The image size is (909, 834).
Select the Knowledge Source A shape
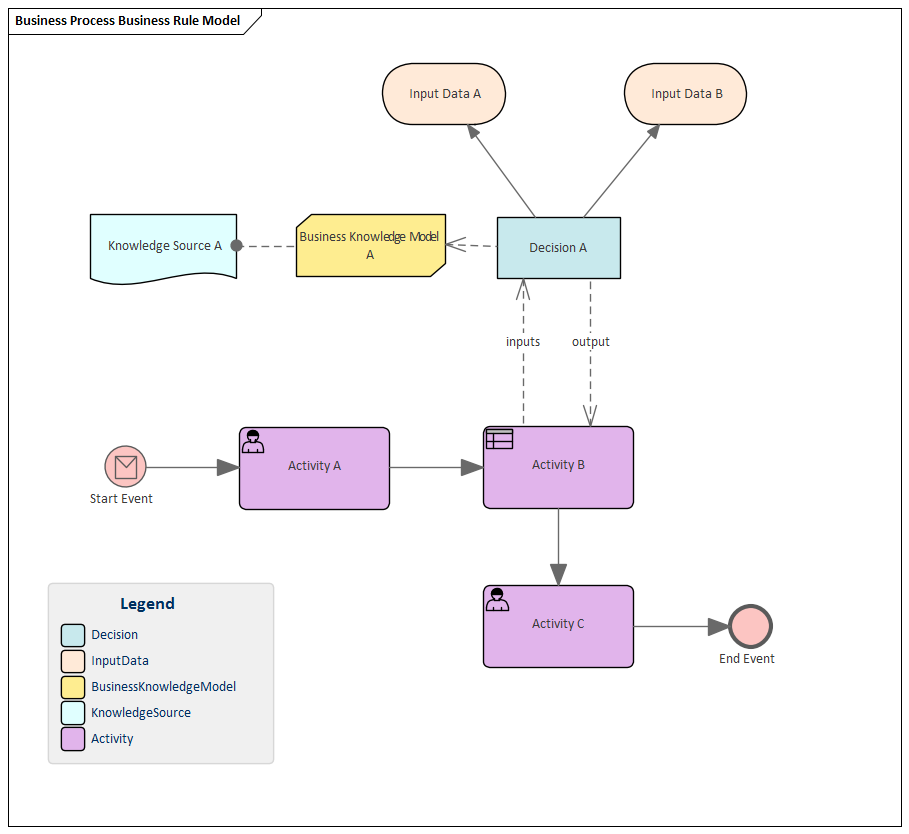tap(163, 246)
